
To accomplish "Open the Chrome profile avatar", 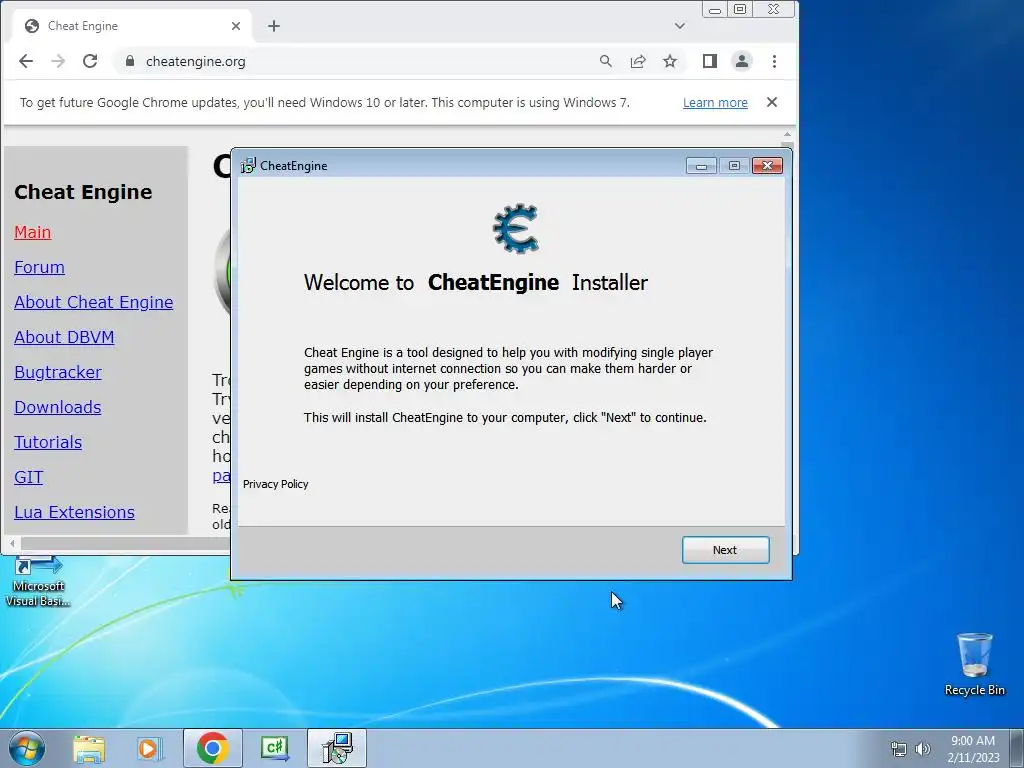I will (x=742, y=61).
